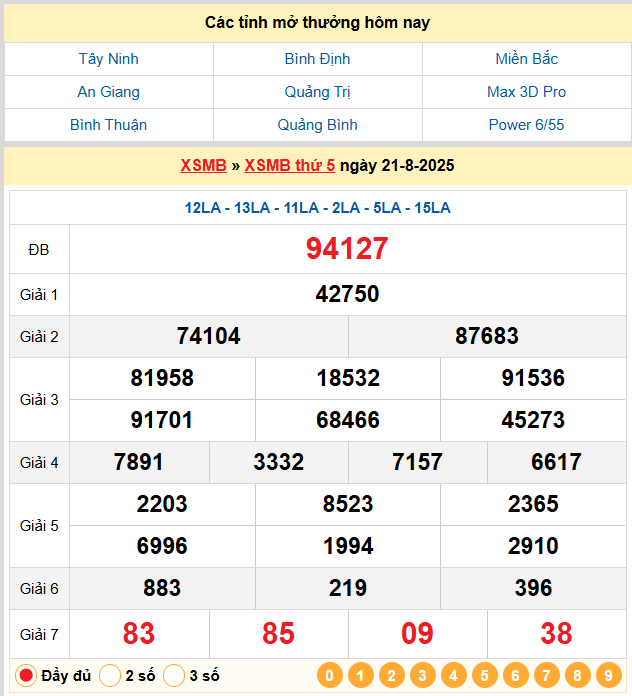
Task: Click the Giải 7 row label
Action: (x=39, y=634)
